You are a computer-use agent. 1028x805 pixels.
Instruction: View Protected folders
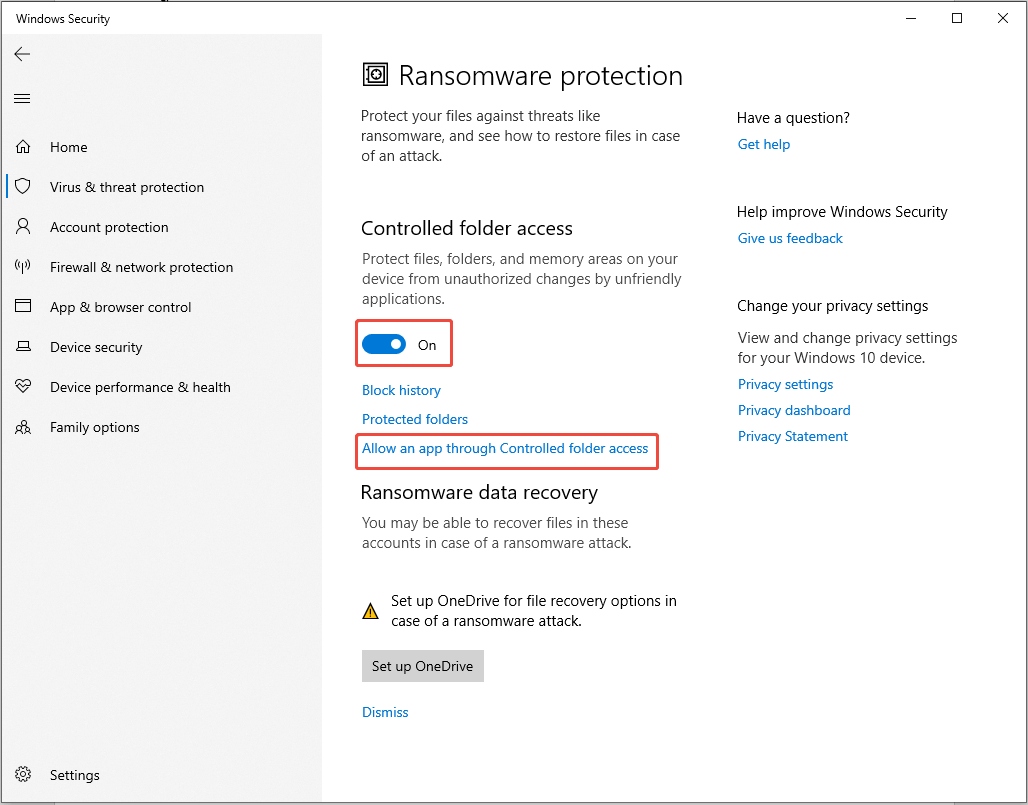click(414, 419)
